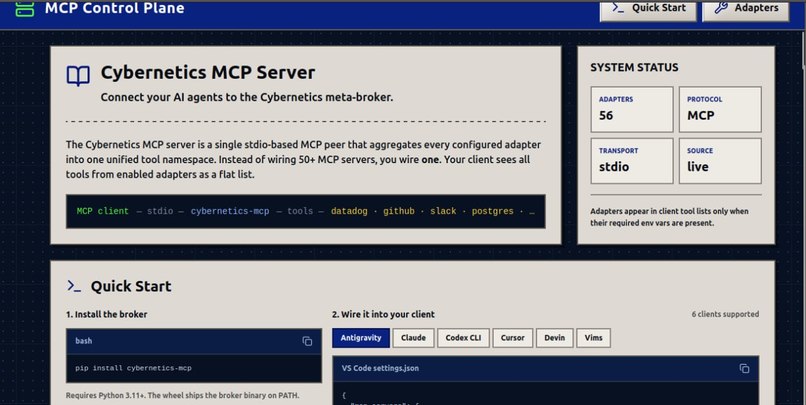Click the MCP Control Plane server logo icon
806x405 pixels.
point(25,8)
